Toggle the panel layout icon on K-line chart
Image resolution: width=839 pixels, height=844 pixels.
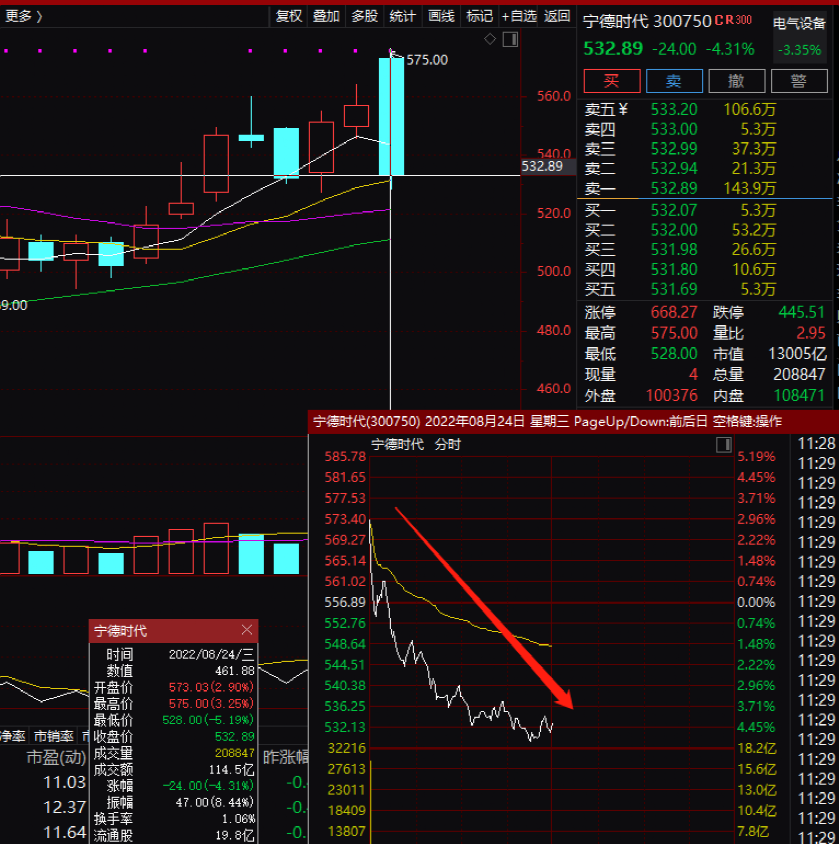(510, 39)
